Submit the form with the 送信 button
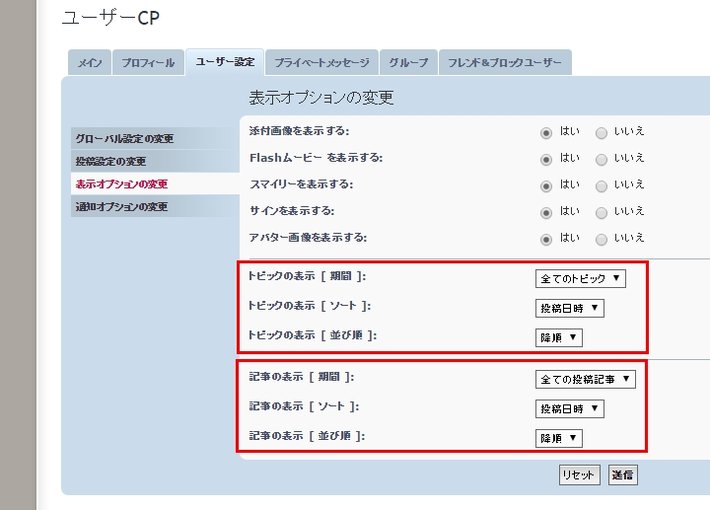Viewport: 710px width, 510px height. 622,475
